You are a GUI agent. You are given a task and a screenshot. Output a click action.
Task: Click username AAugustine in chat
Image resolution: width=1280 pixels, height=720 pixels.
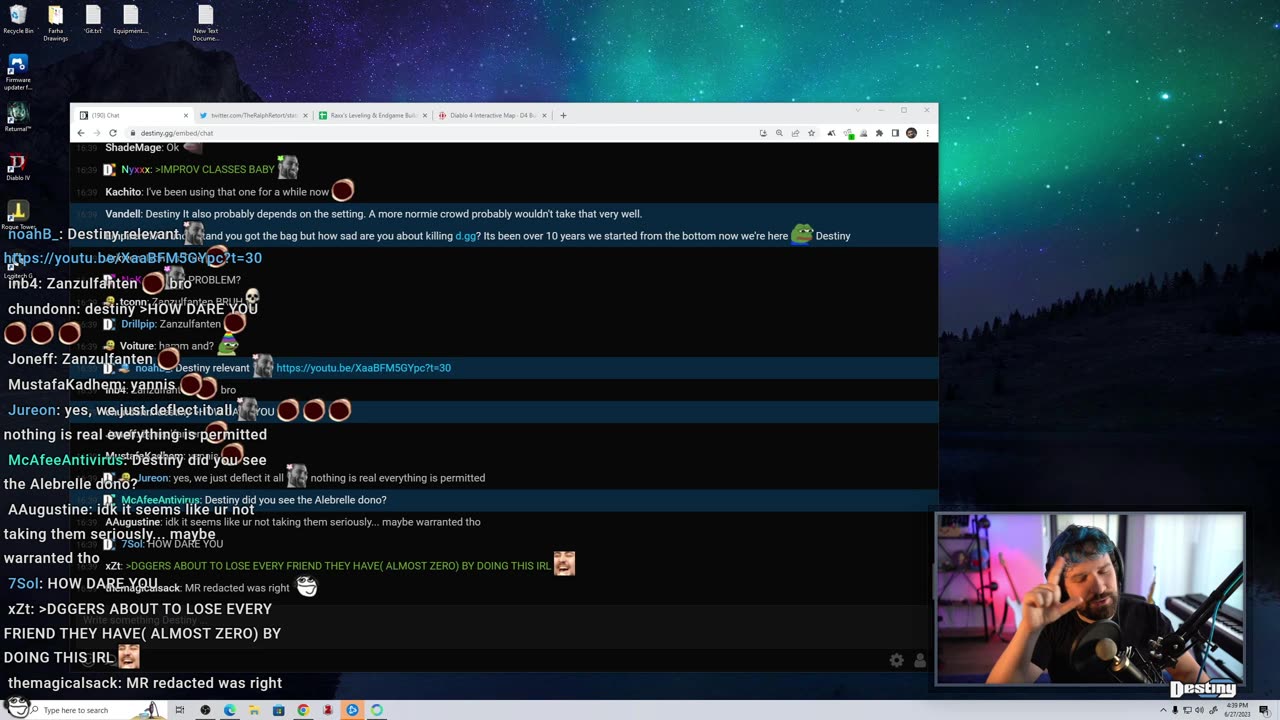point(133,522)
